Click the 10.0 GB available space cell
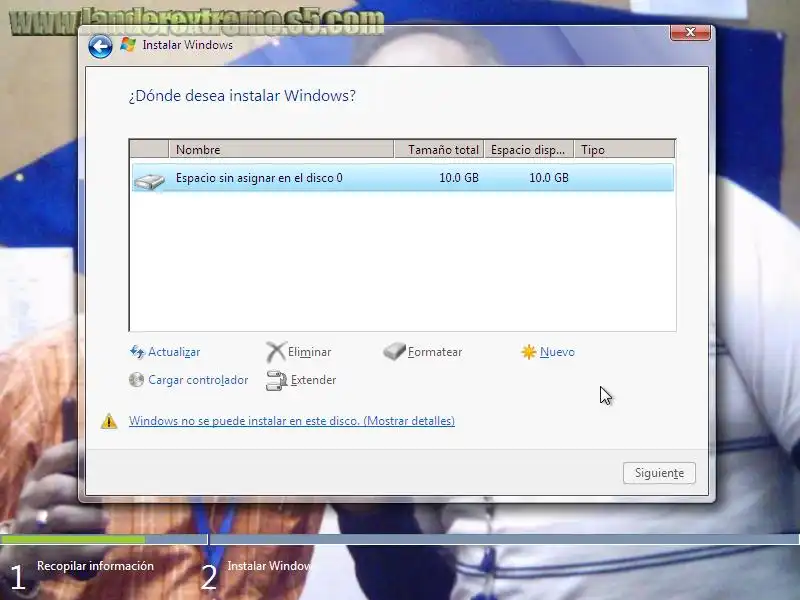This screenshot has height=600, width=800. tap(548, 178)
